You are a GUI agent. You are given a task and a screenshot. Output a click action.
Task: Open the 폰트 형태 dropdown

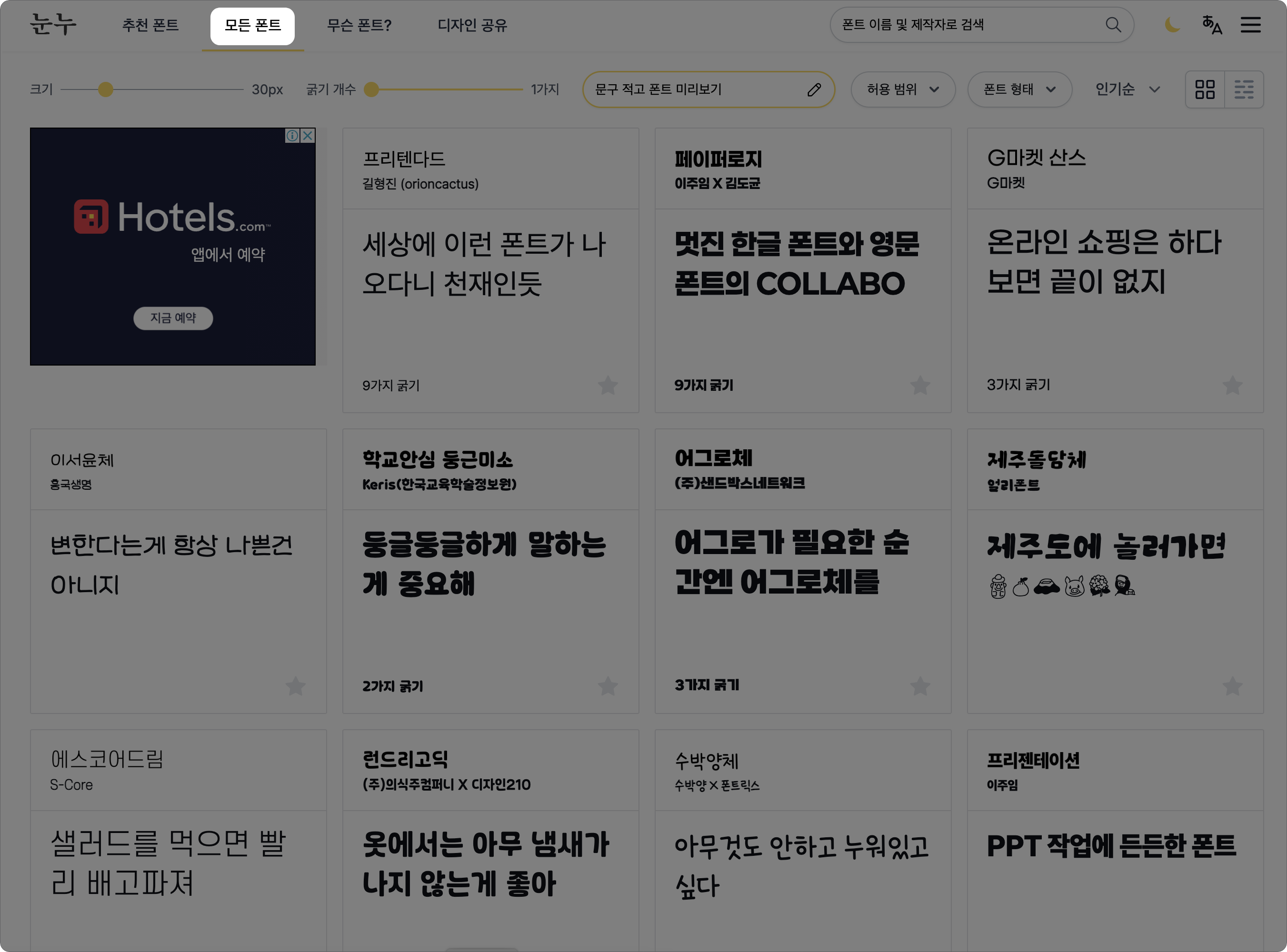pos(1019,89)
